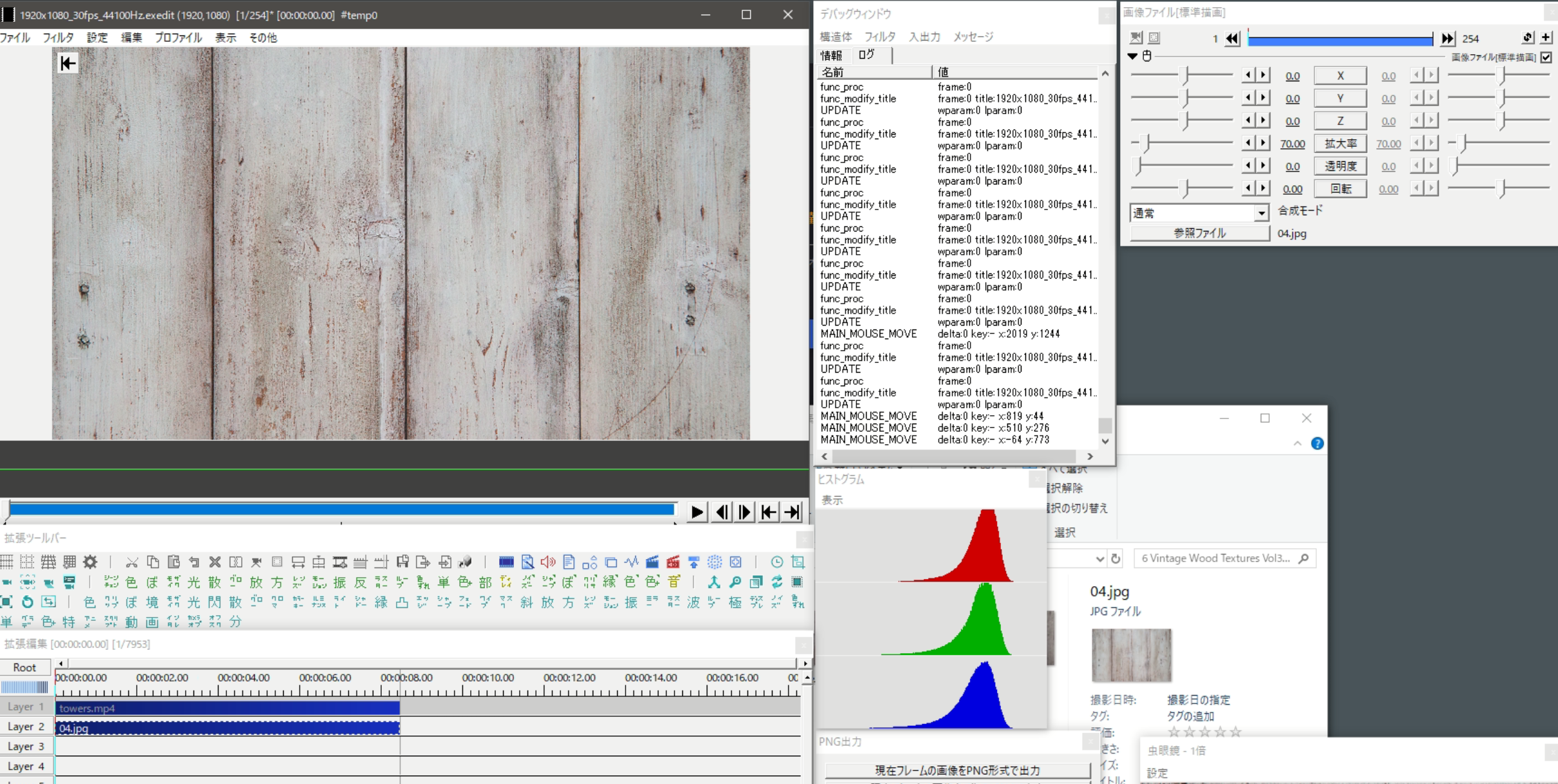Toggle the 画像ファイル[標準描画] checkbox
The width and height of the screenshot is (1558, 784).
(1546, 57)
